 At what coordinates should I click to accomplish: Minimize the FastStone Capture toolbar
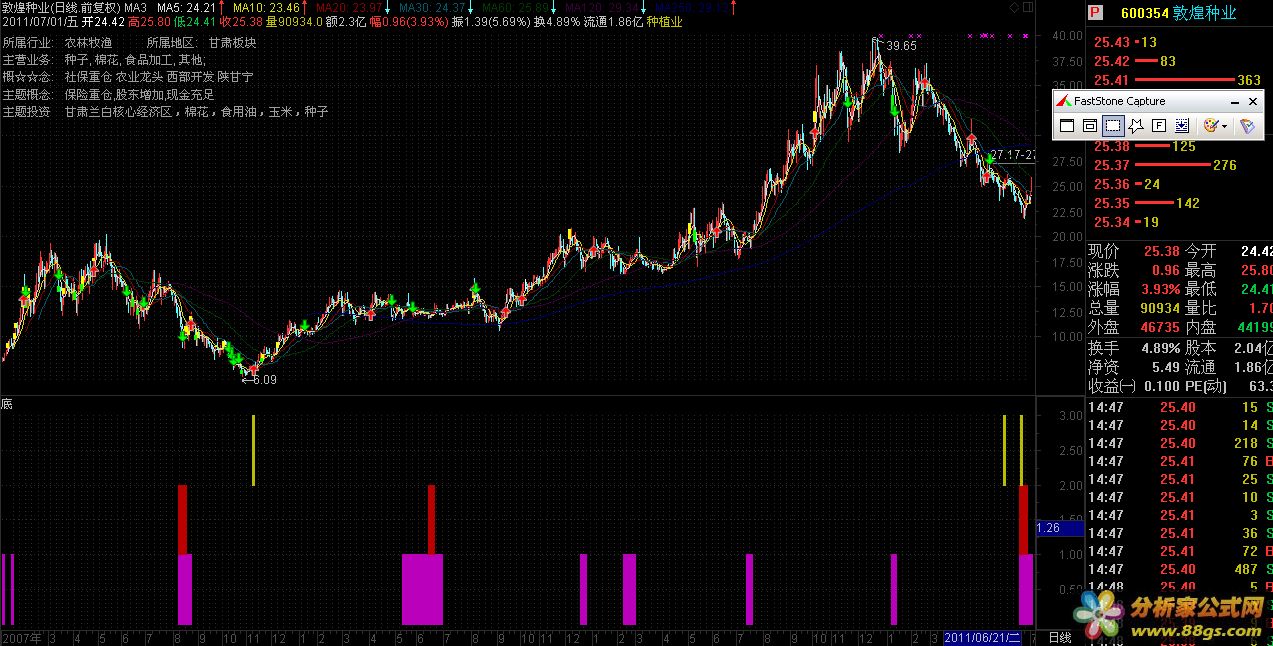click(1233, 101)
